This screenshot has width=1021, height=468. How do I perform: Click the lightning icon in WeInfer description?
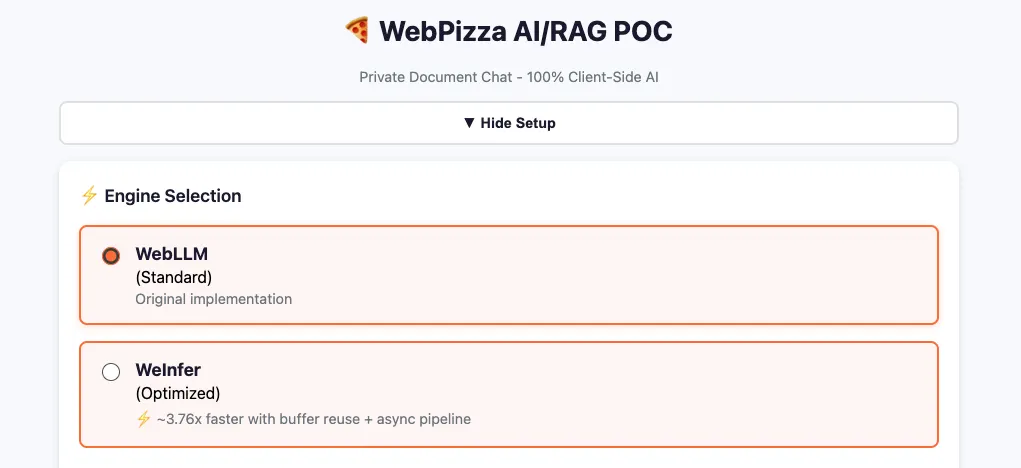tap(143, 419)
